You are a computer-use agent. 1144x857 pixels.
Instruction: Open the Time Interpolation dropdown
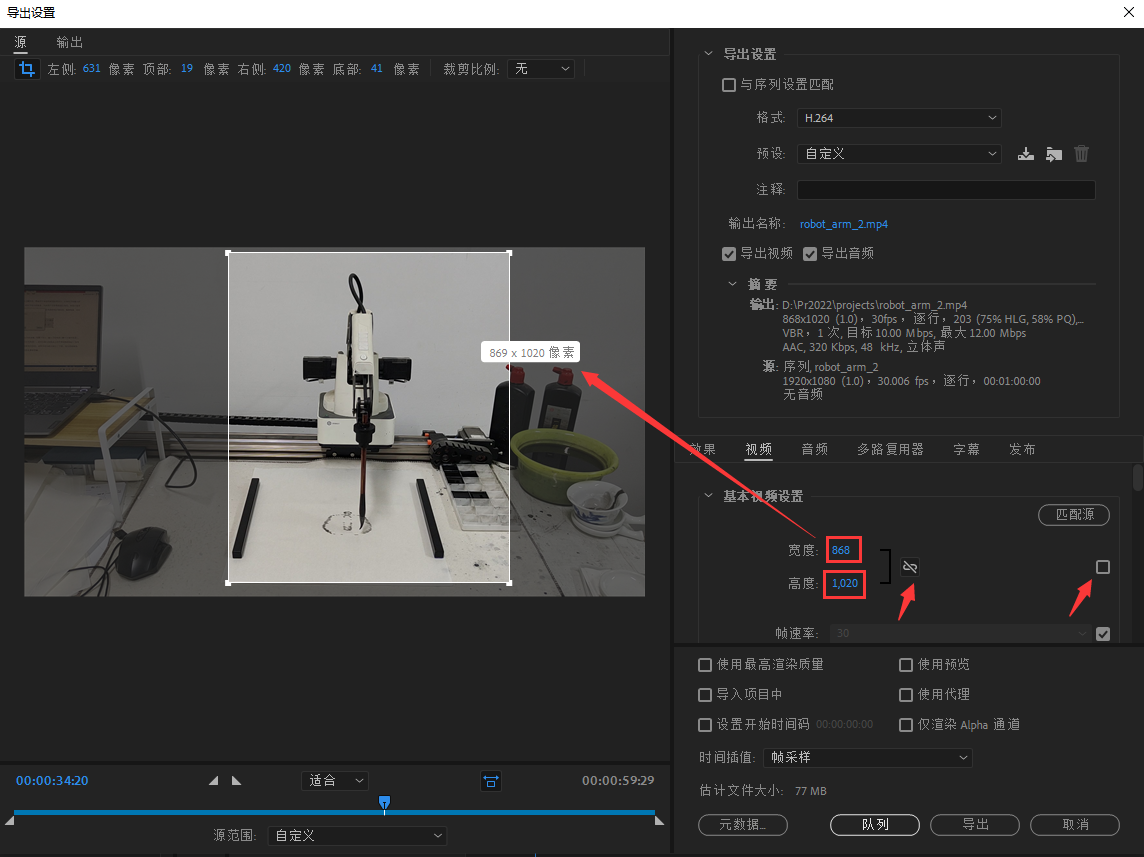click(867, 758)
